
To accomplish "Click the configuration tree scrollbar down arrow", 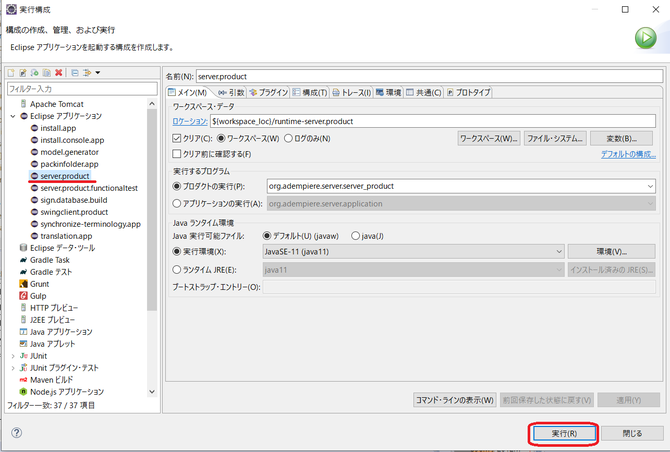I will pos(152,392).
